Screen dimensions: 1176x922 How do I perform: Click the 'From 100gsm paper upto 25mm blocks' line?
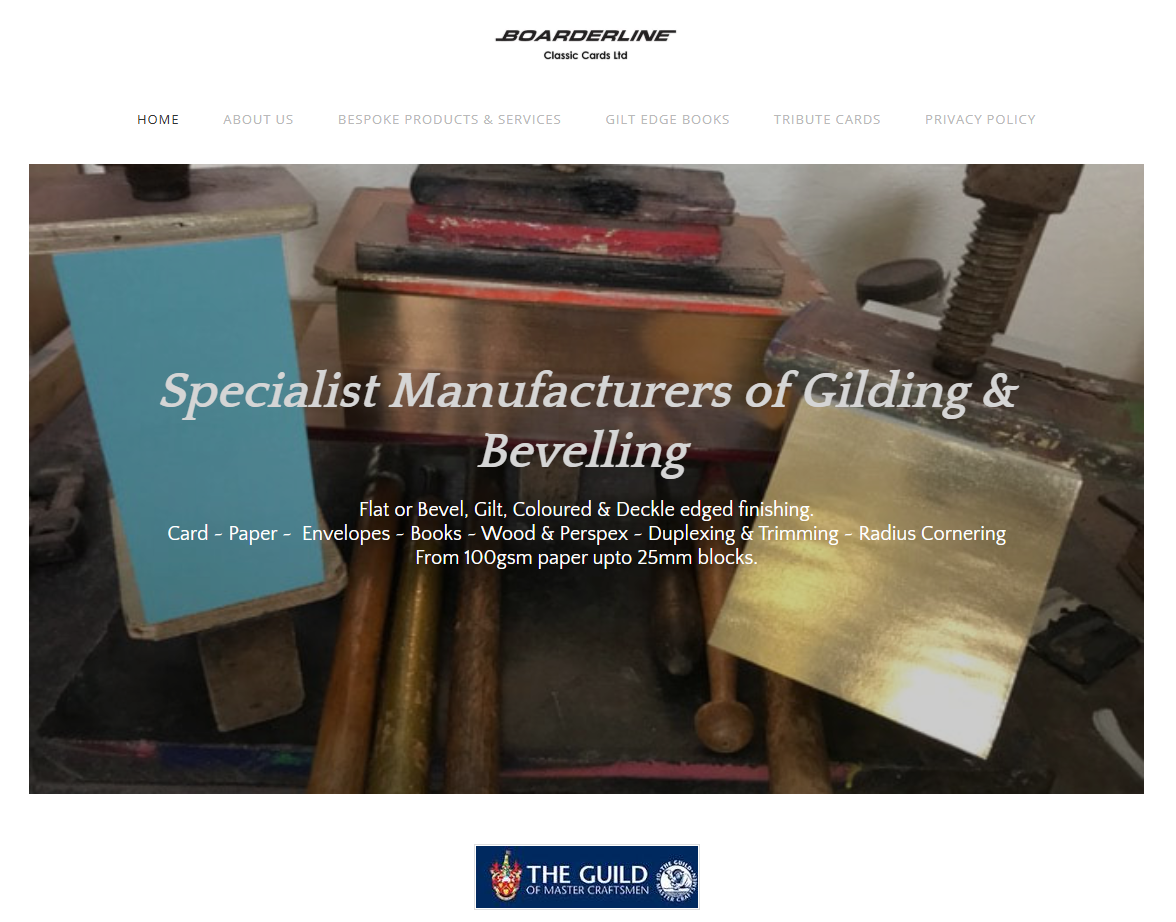point(586,557)
